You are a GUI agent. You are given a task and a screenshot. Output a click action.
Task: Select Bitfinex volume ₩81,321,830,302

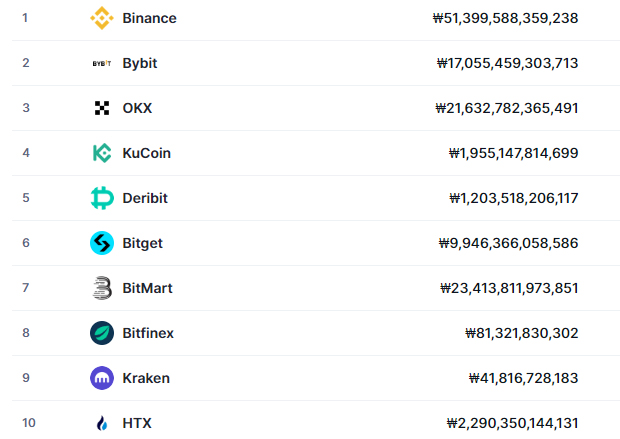522,333
